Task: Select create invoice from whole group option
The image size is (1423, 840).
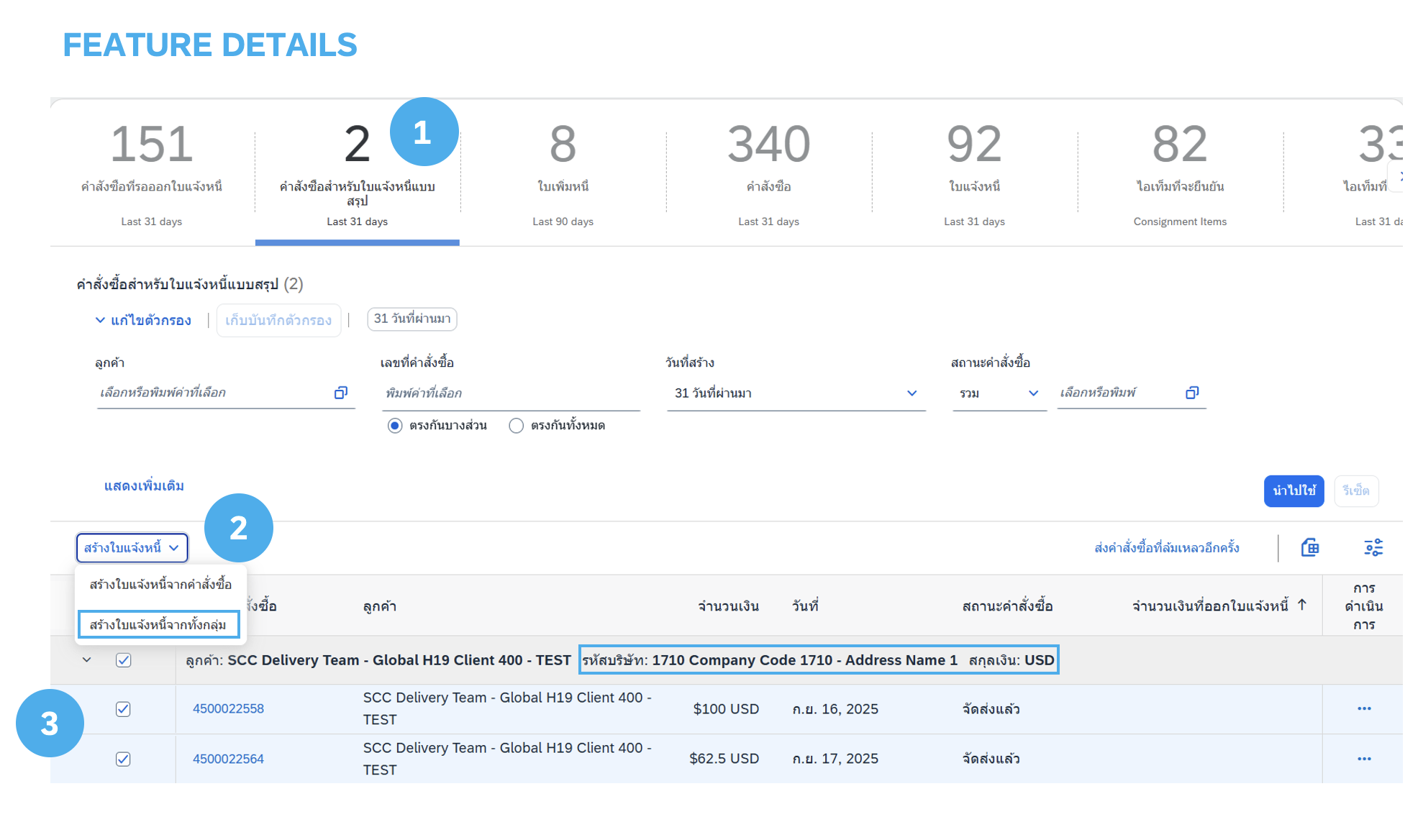Action: click(158, 625)
